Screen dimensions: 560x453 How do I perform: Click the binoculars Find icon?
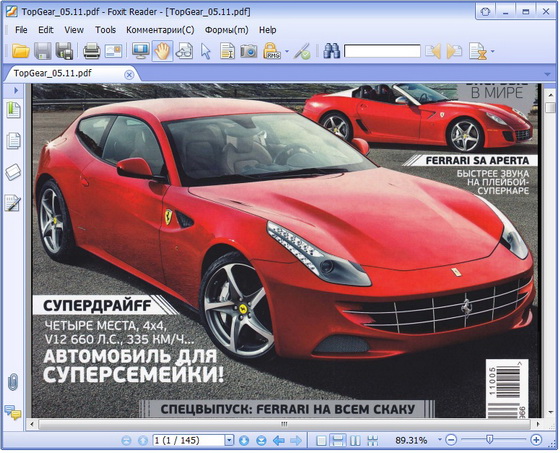[331, 51]
